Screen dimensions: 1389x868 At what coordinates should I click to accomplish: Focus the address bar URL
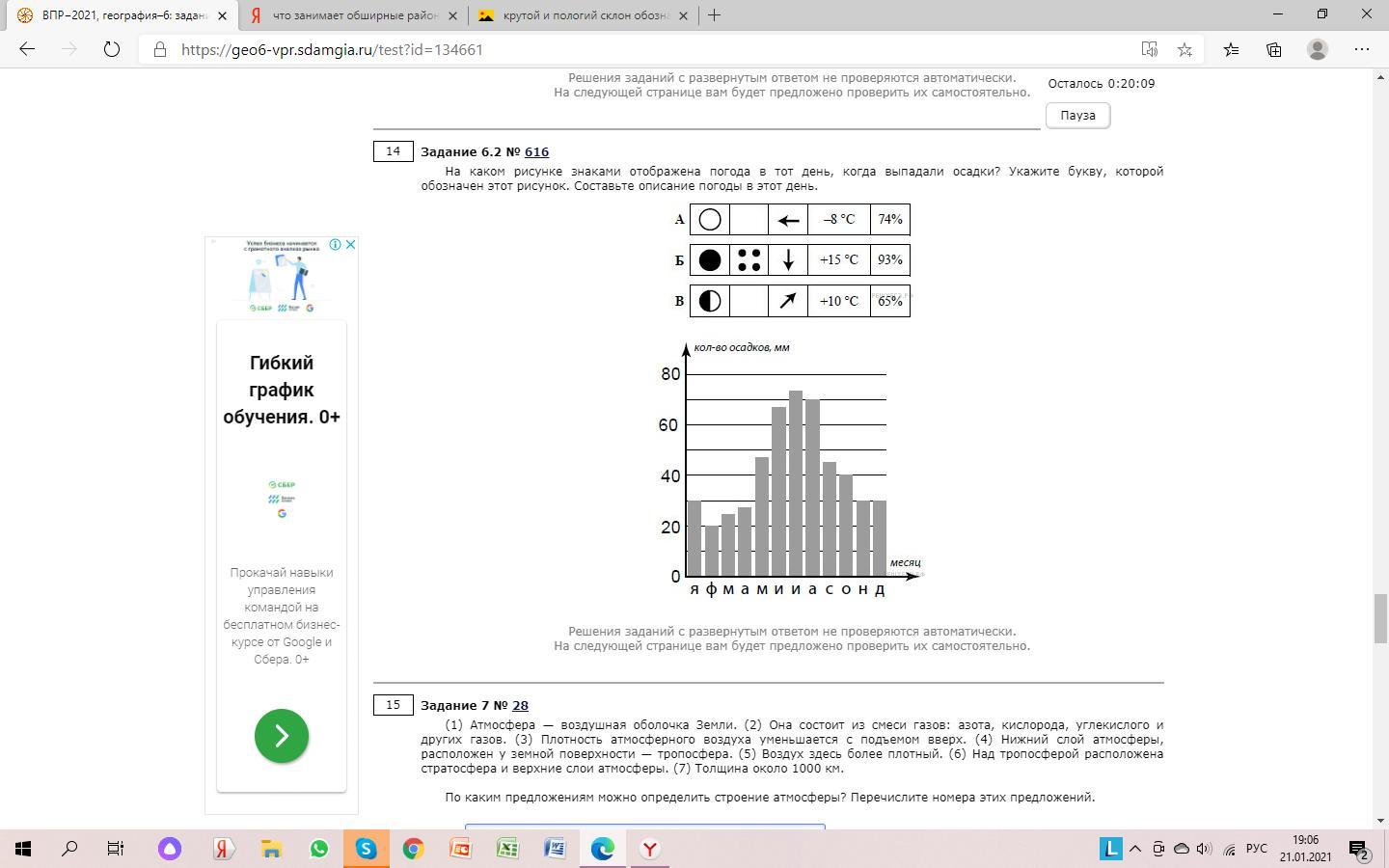332,49
